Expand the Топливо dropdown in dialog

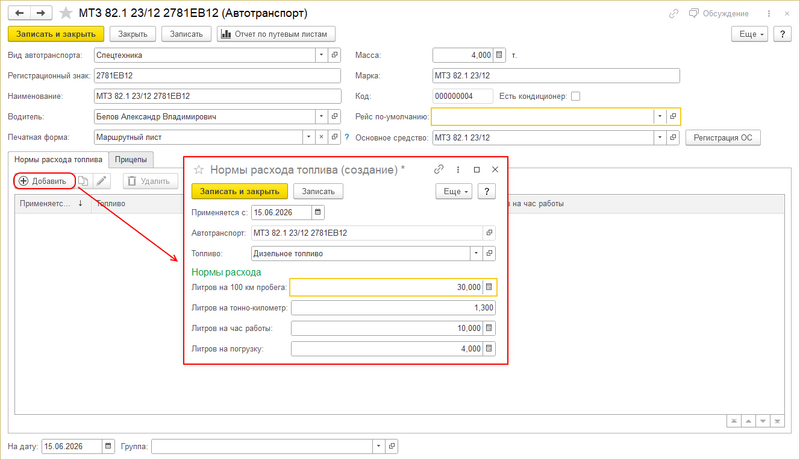476,253
